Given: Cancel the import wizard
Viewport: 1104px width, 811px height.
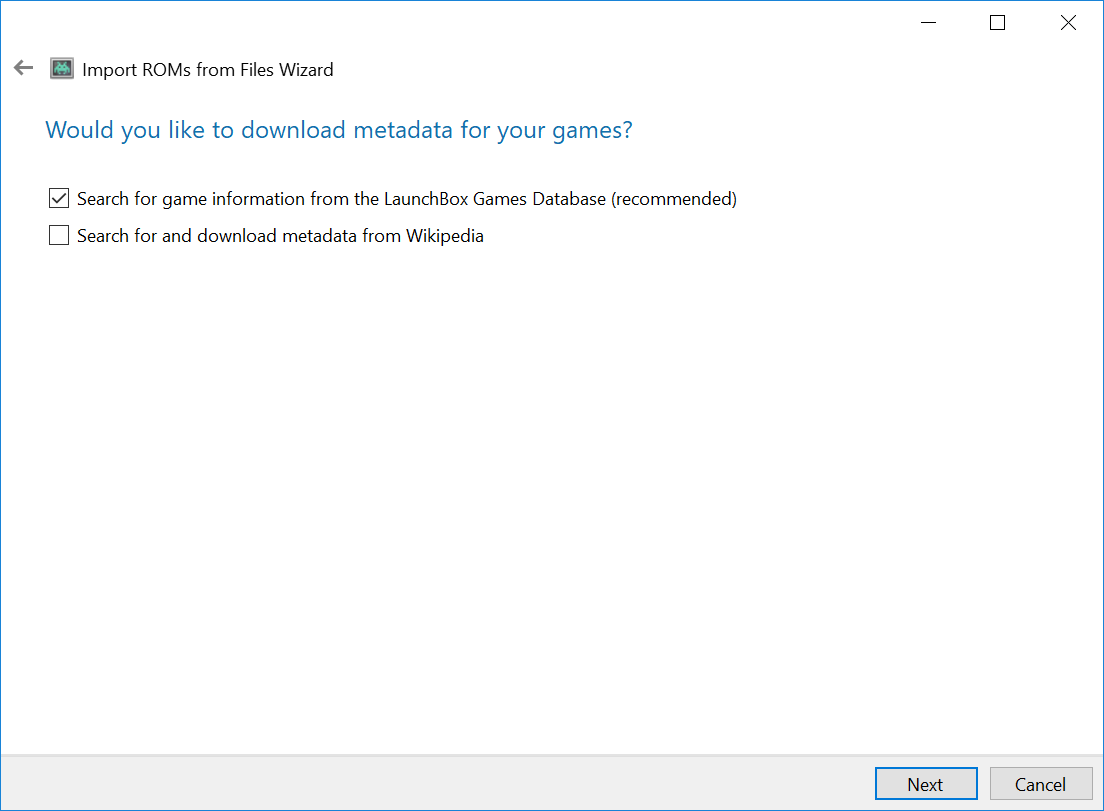Looking at the screenshot, I should click(1041, 784).
